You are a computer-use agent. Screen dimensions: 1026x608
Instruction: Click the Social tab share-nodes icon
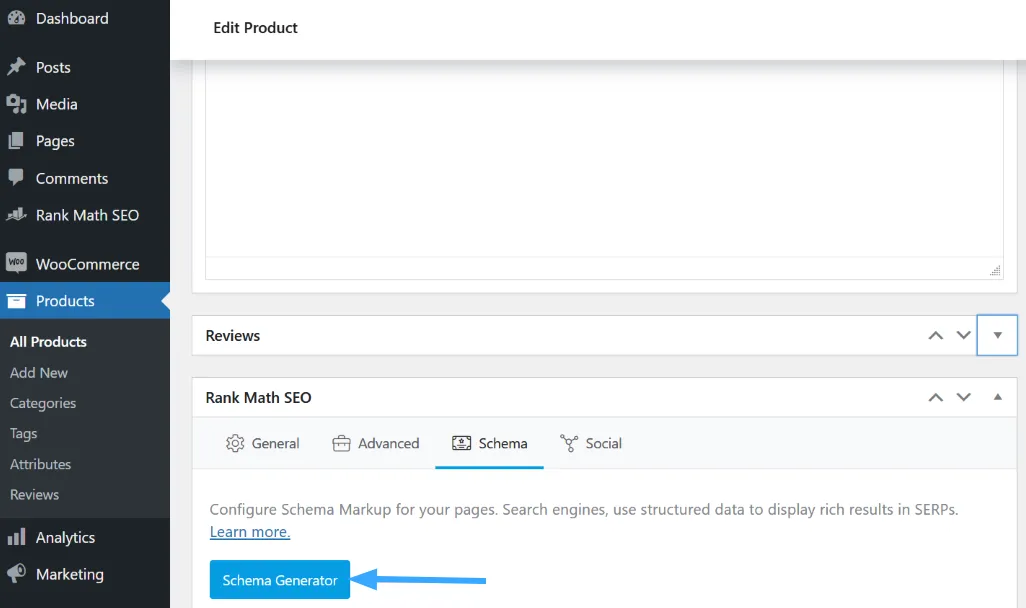coord(569,443)
